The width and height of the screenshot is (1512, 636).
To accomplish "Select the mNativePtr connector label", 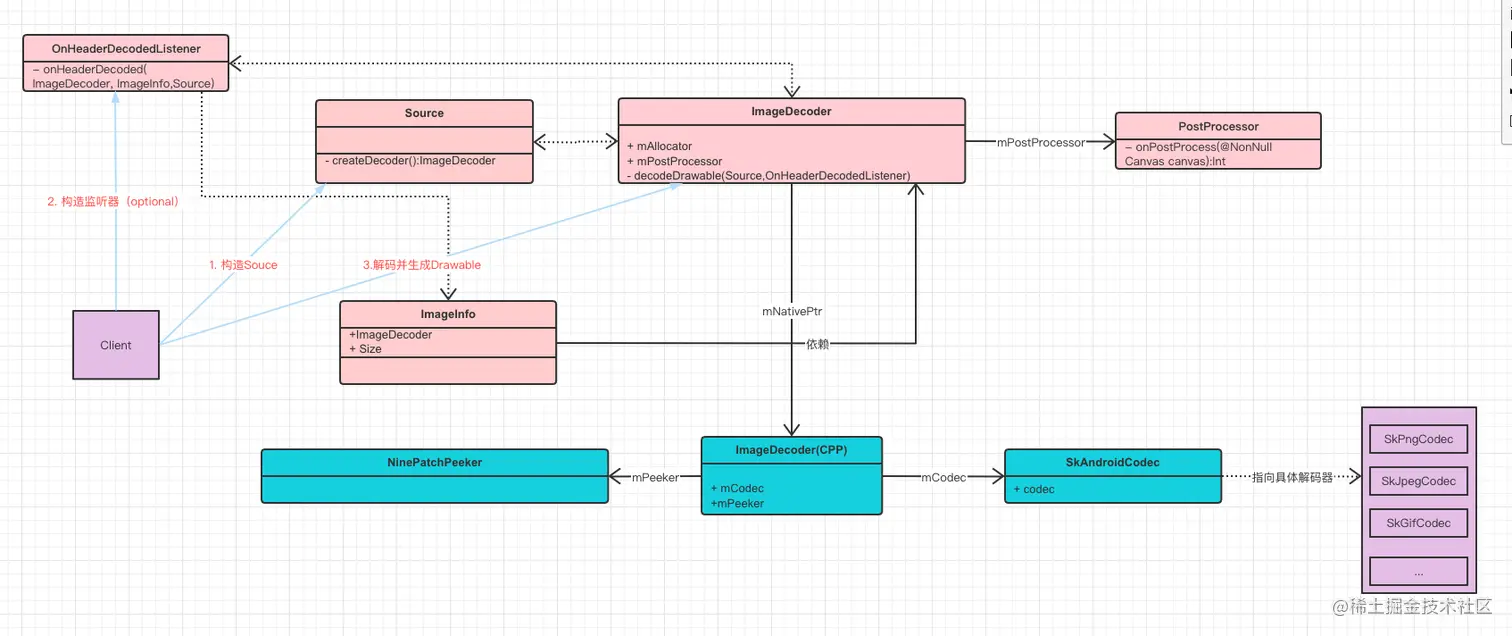I will [791, 311].
